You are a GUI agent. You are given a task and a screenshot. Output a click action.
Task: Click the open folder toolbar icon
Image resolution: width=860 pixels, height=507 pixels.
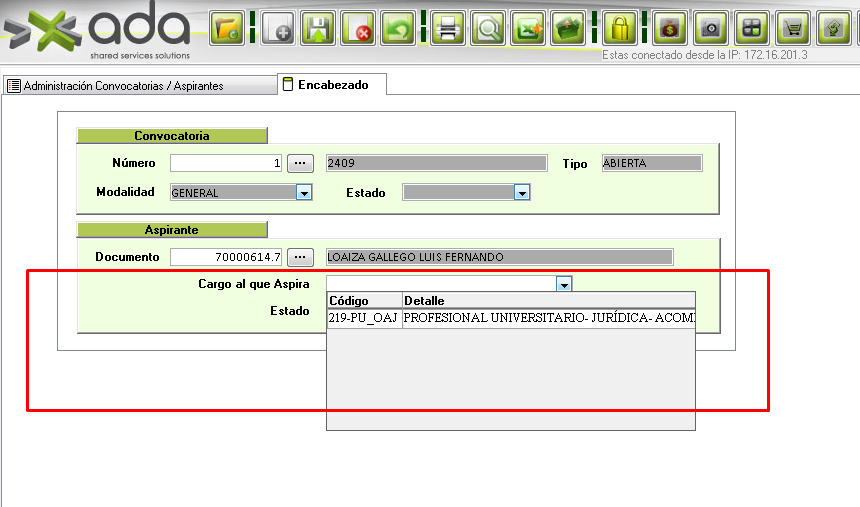[228, 28]
